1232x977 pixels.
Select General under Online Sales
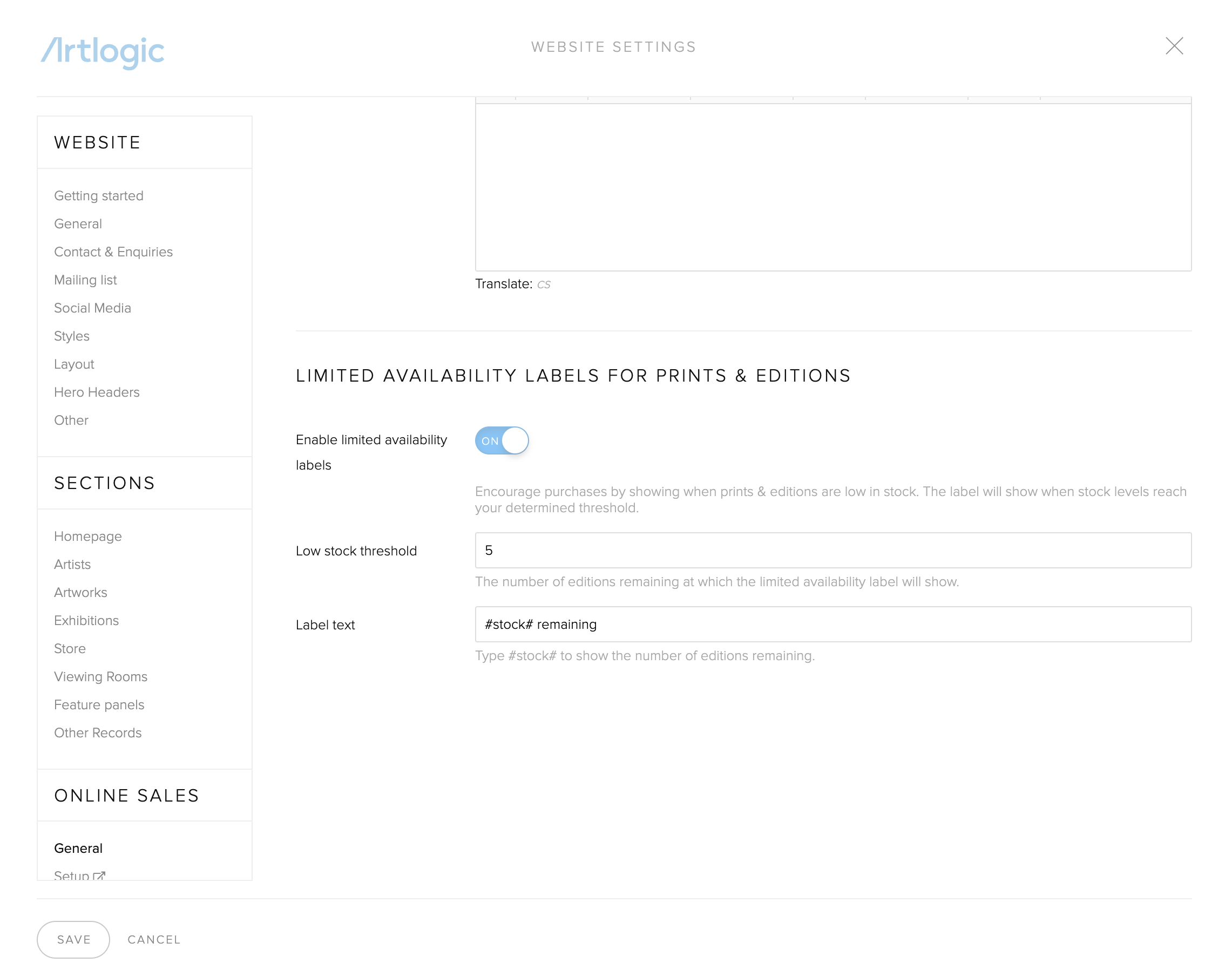(78, 848)
